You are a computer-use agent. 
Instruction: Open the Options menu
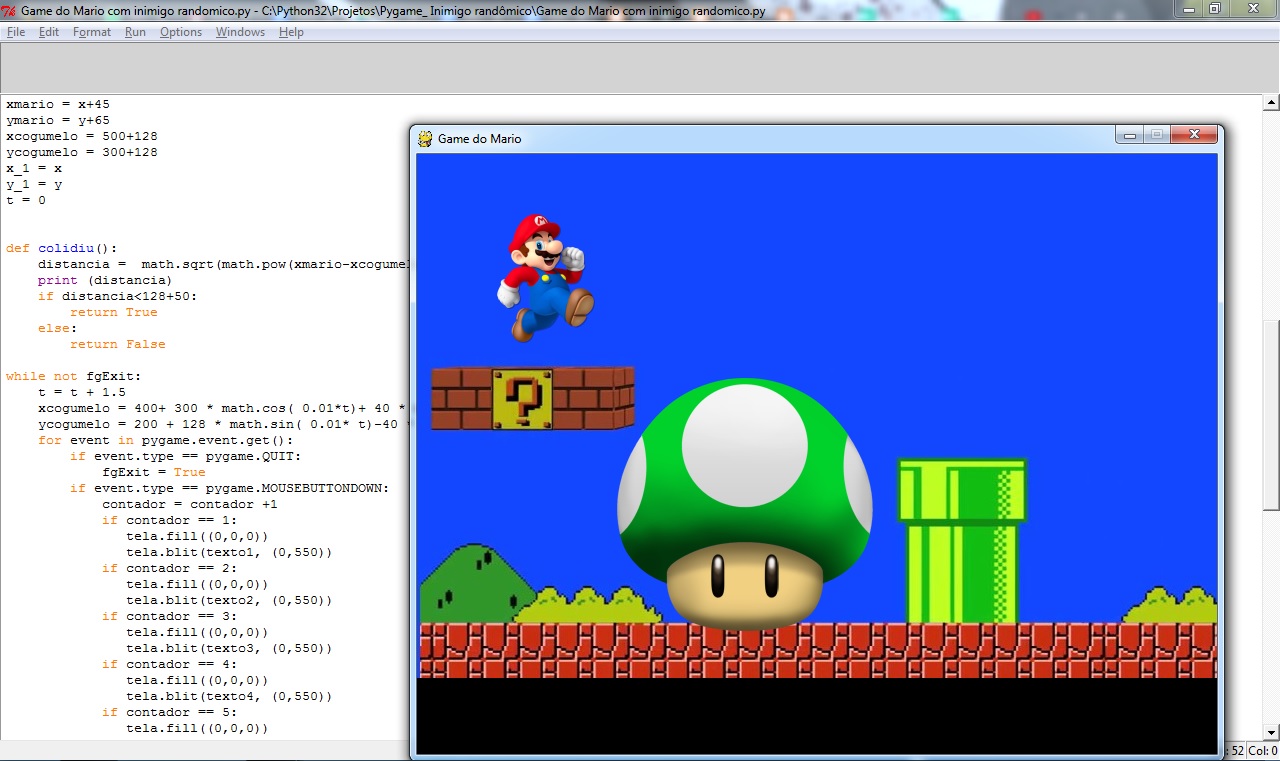181,32
